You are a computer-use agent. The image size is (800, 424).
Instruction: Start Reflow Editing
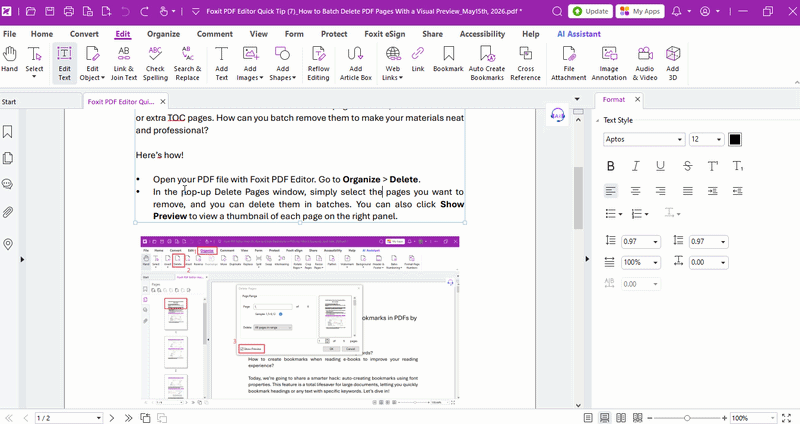click(x=318, y=63)
